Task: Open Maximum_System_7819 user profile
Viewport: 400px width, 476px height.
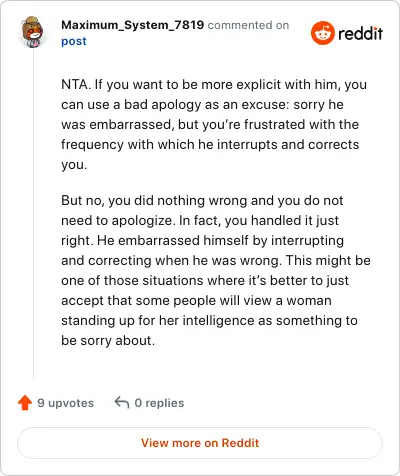Action: click(x=132, y=25)
